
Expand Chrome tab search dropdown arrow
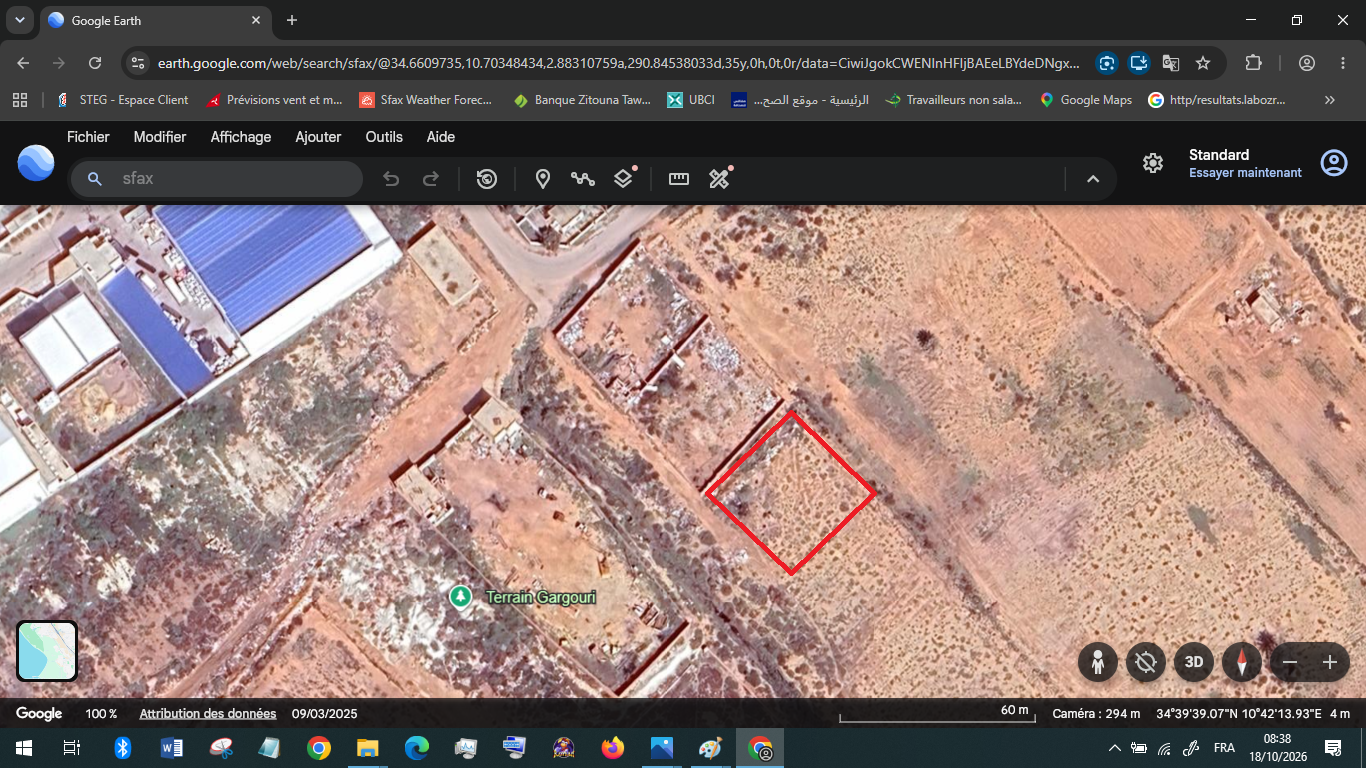click(19, 20)
